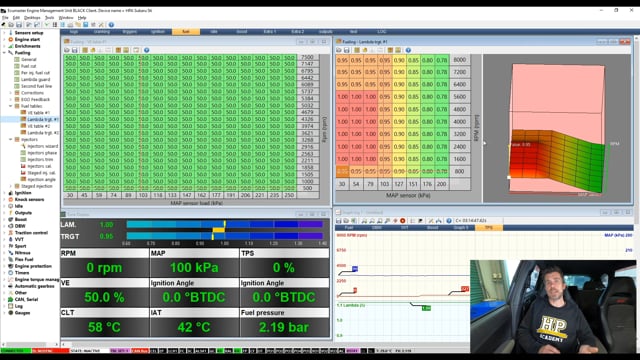Select Traction control in the tree
640x360 pixels.
pyautogui.click(x=31, y=233)
